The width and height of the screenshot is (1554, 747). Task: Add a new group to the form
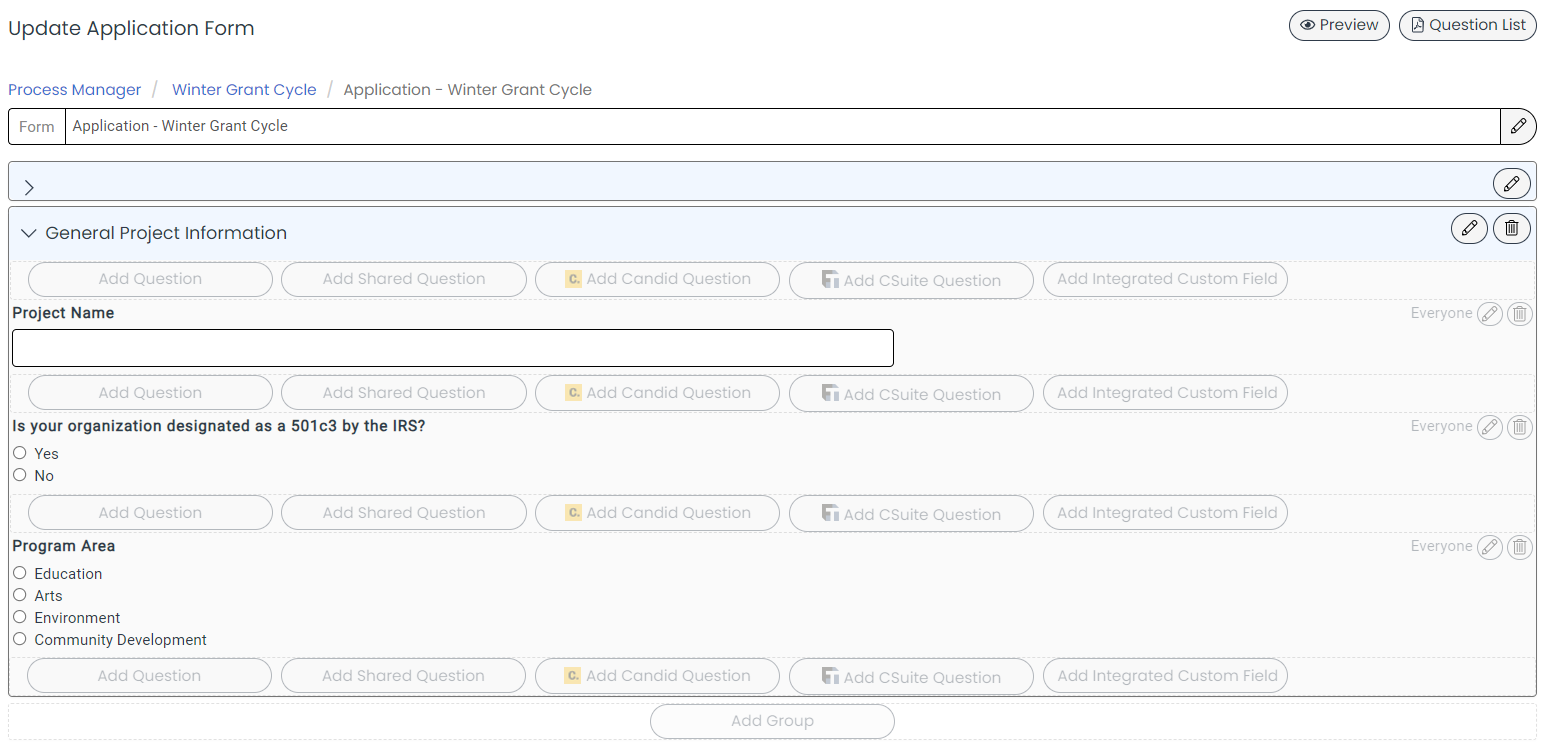[772, 721]
